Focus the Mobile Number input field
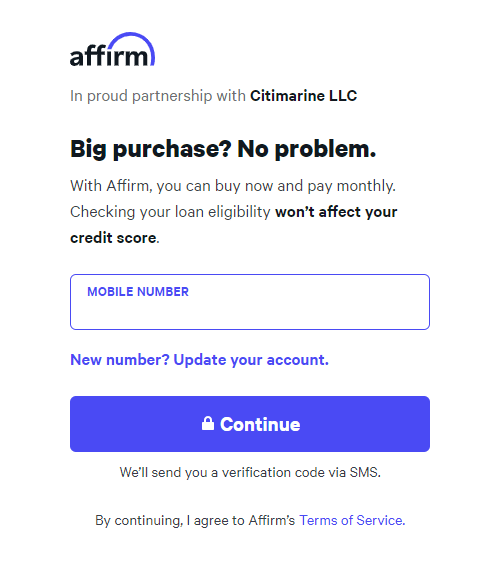The width and height of the screenshot is (503, 570). click(x=250, y=302)
